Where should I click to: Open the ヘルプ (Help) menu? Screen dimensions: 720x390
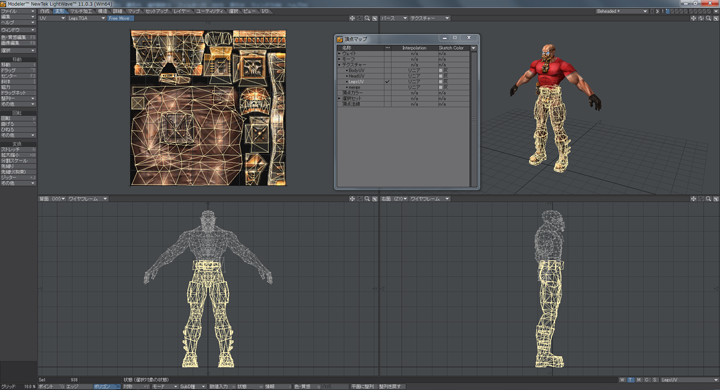coord(18,22)
